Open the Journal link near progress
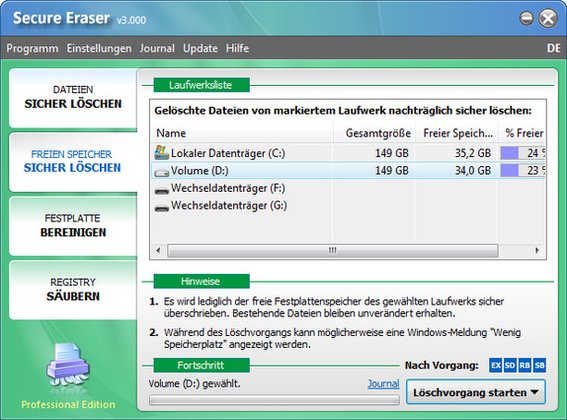Viewport: 567px width, 420px height. coord(383,383)
